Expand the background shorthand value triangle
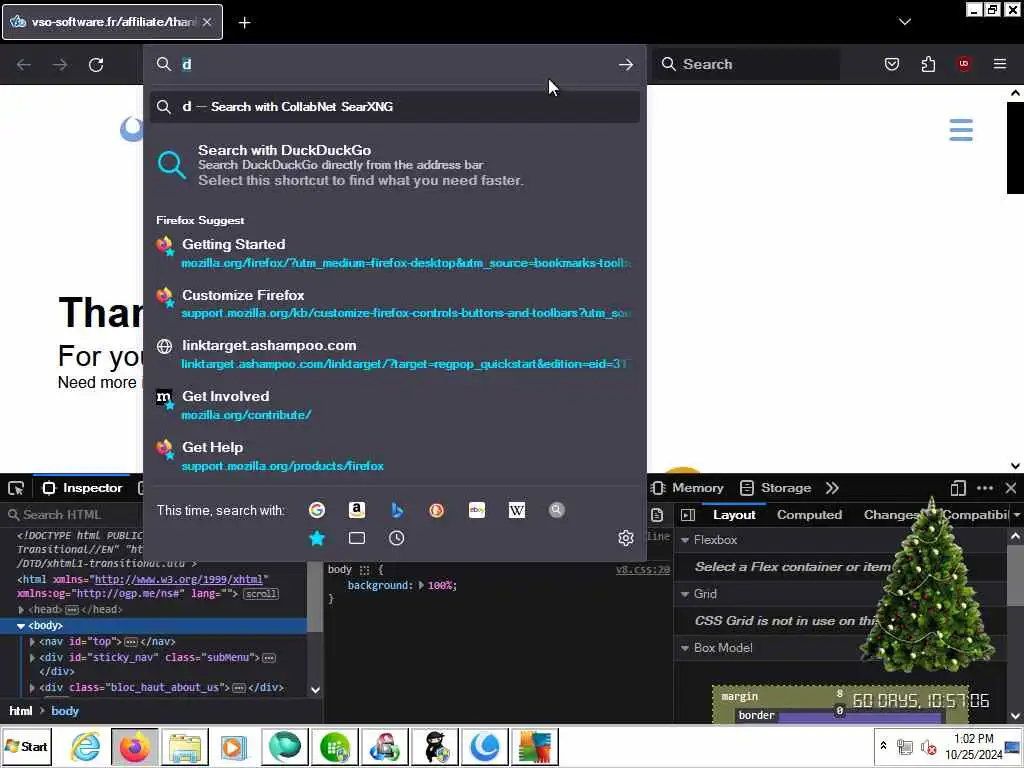This screenshot has width=1024, height=768. coord(421,586)
